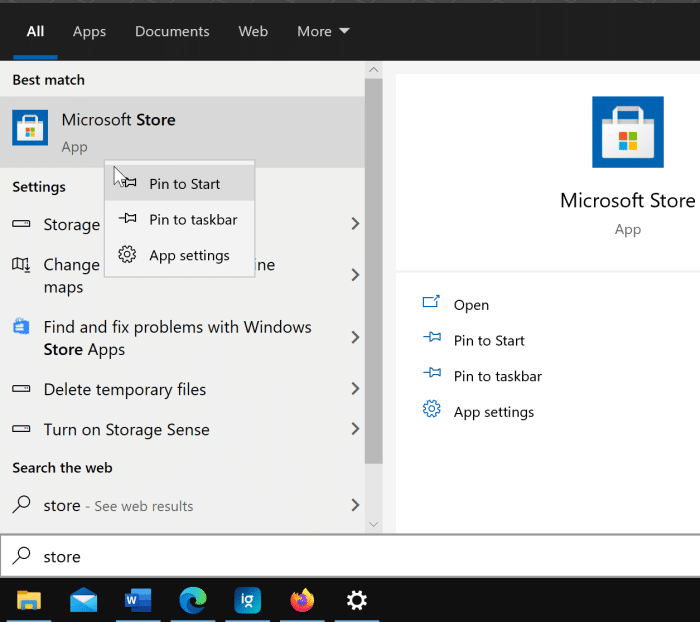Click drive icon beside Delete temporary files
This screenshot has height=622, width=700.
21,388
